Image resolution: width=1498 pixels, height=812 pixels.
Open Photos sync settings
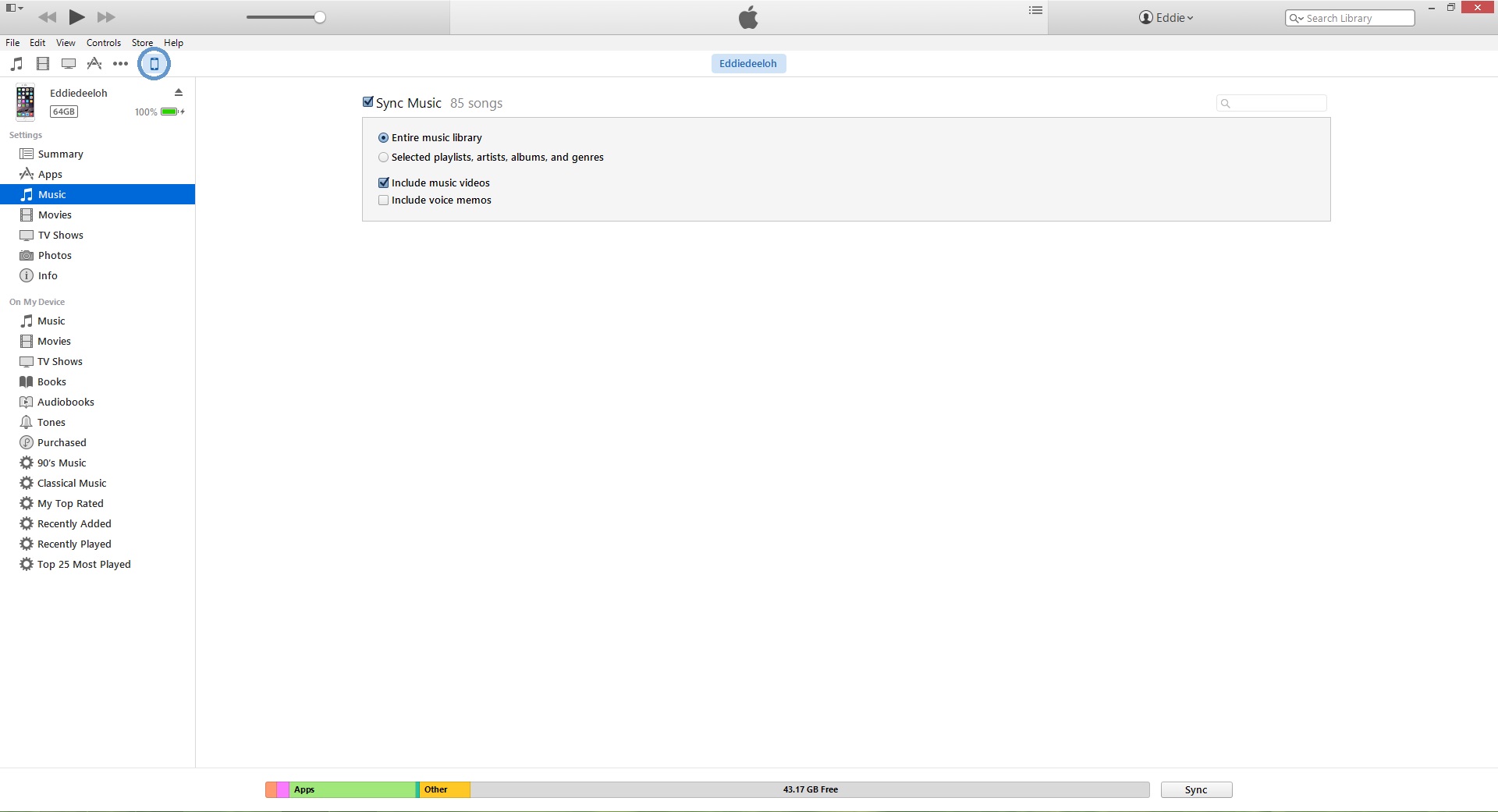98,256
